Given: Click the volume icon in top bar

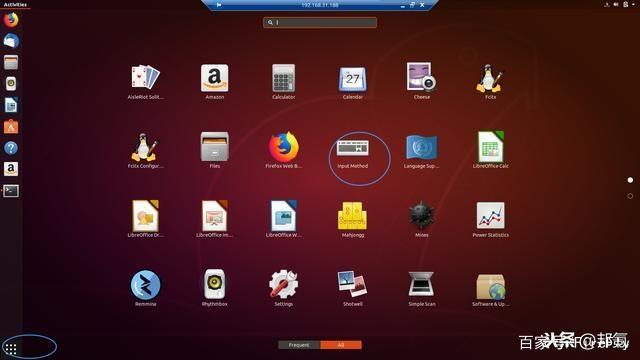Looking at the screenshot, I should pyautogui.click(x=616, y=4).
